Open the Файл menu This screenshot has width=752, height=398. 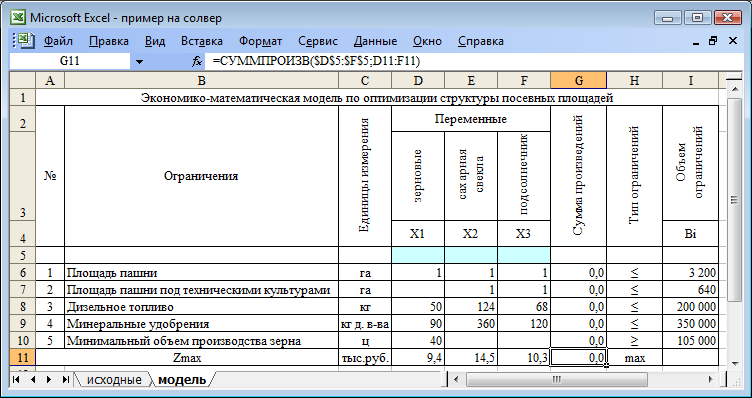coord(59,41)
